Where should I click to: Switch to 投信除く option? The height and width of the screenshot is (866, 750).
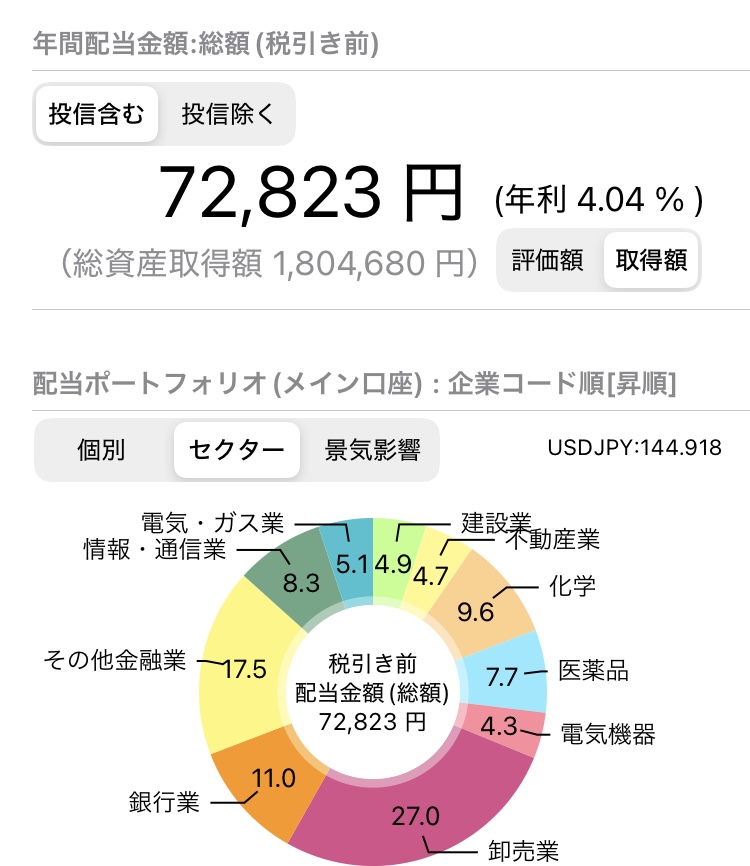[x=228, y=114]
